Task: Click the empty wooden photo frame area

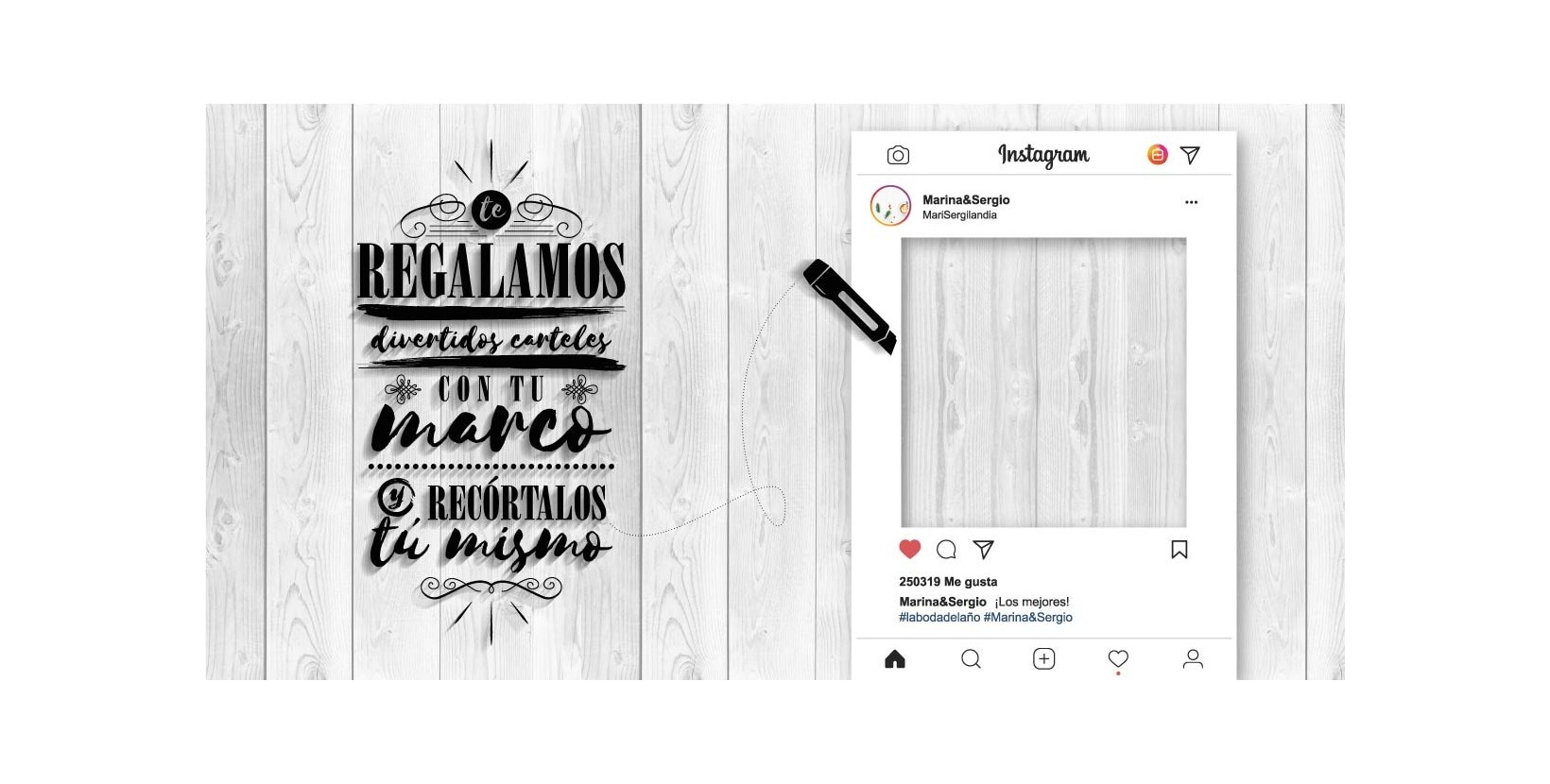Action: click(x=1043, y=383)
